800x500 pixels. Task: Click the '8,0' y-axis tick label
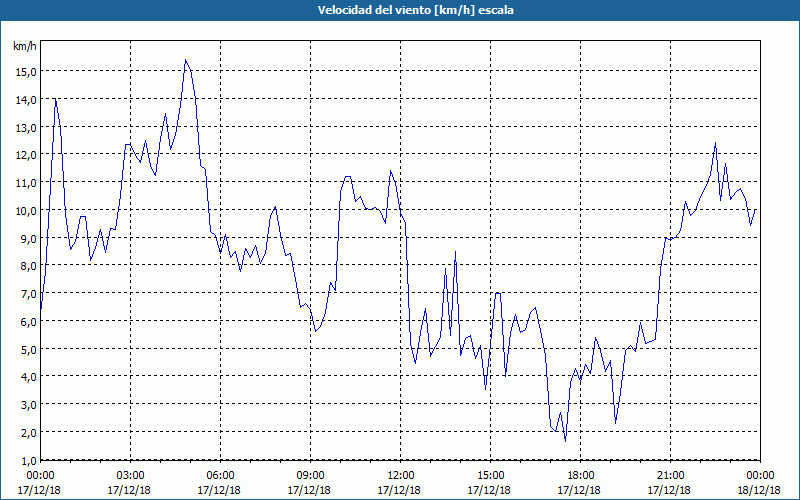point(28,266)
